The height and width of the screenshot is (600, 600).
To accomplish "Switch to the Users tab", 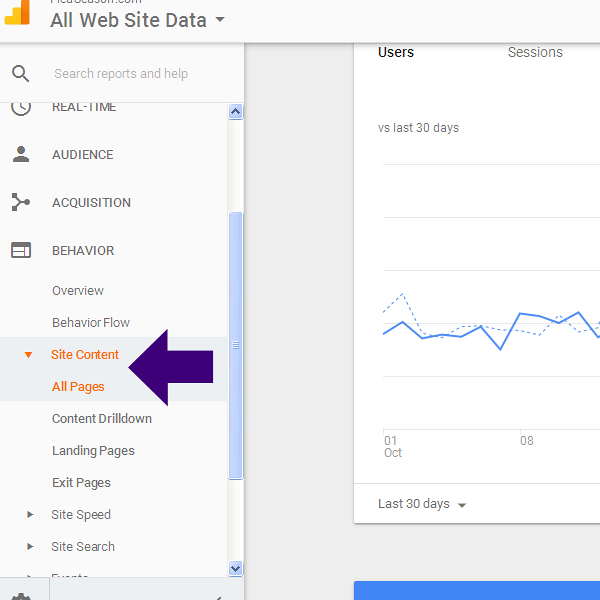I will point(396,53).
